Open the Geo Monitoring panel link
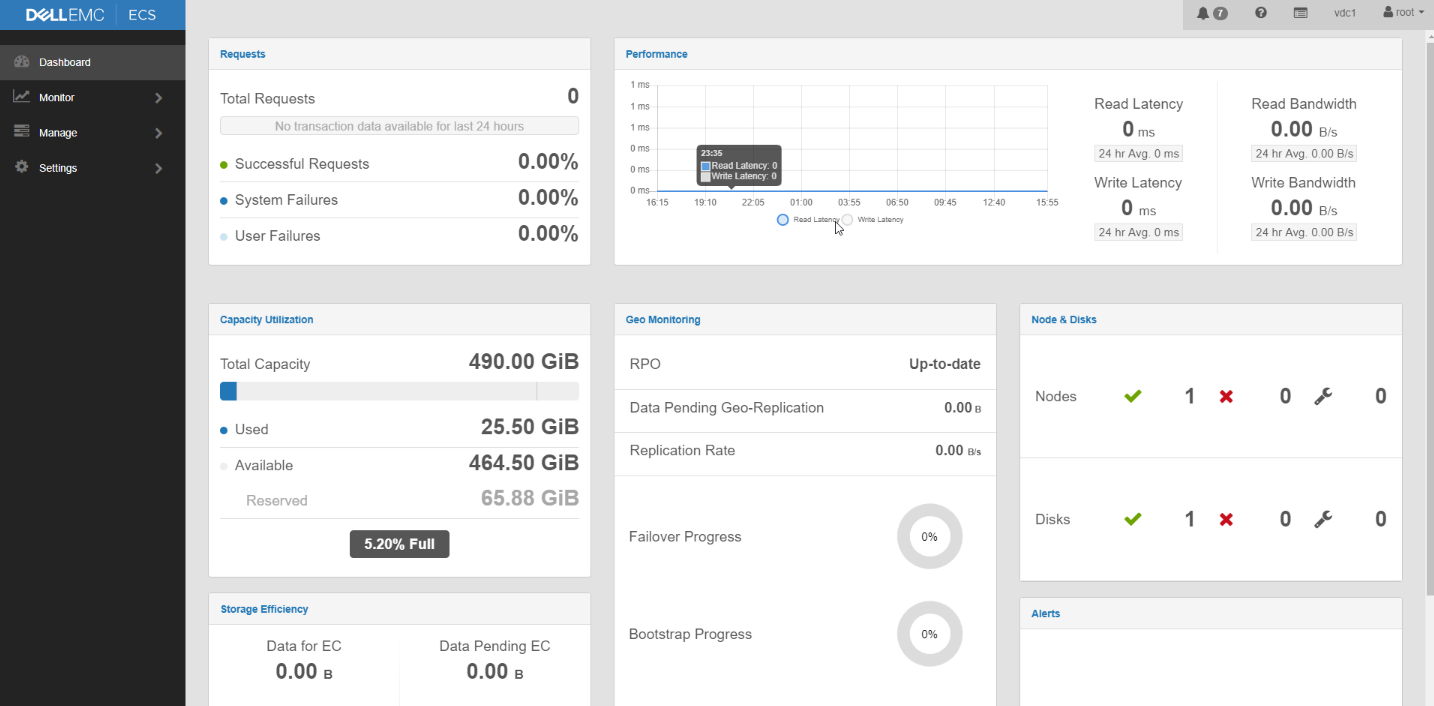This screenshot has width=1434, height=706. click(663, 320)
